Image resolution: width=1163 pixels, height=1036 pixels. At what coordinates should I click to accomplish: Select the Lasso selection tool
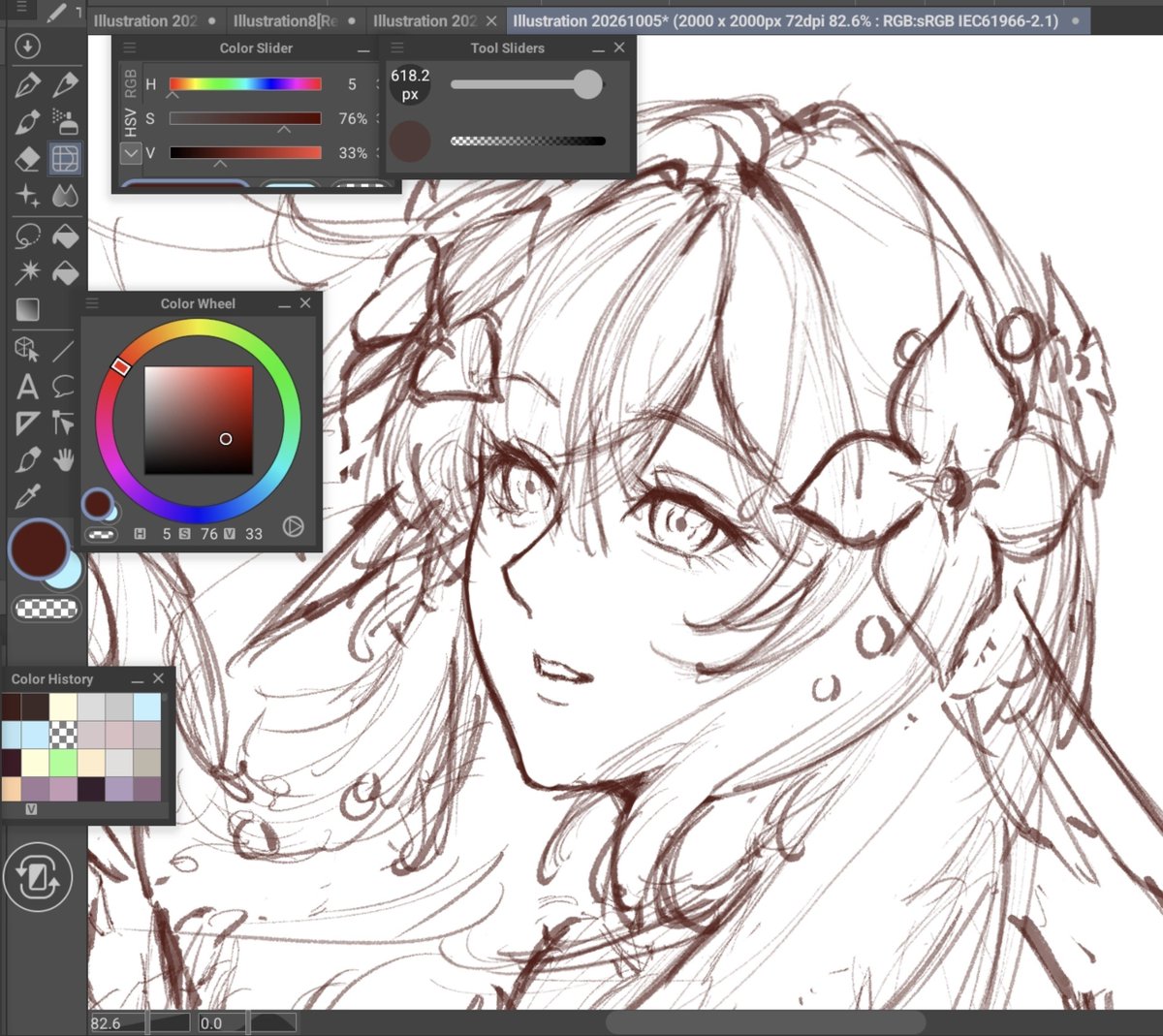pos(27,235)
